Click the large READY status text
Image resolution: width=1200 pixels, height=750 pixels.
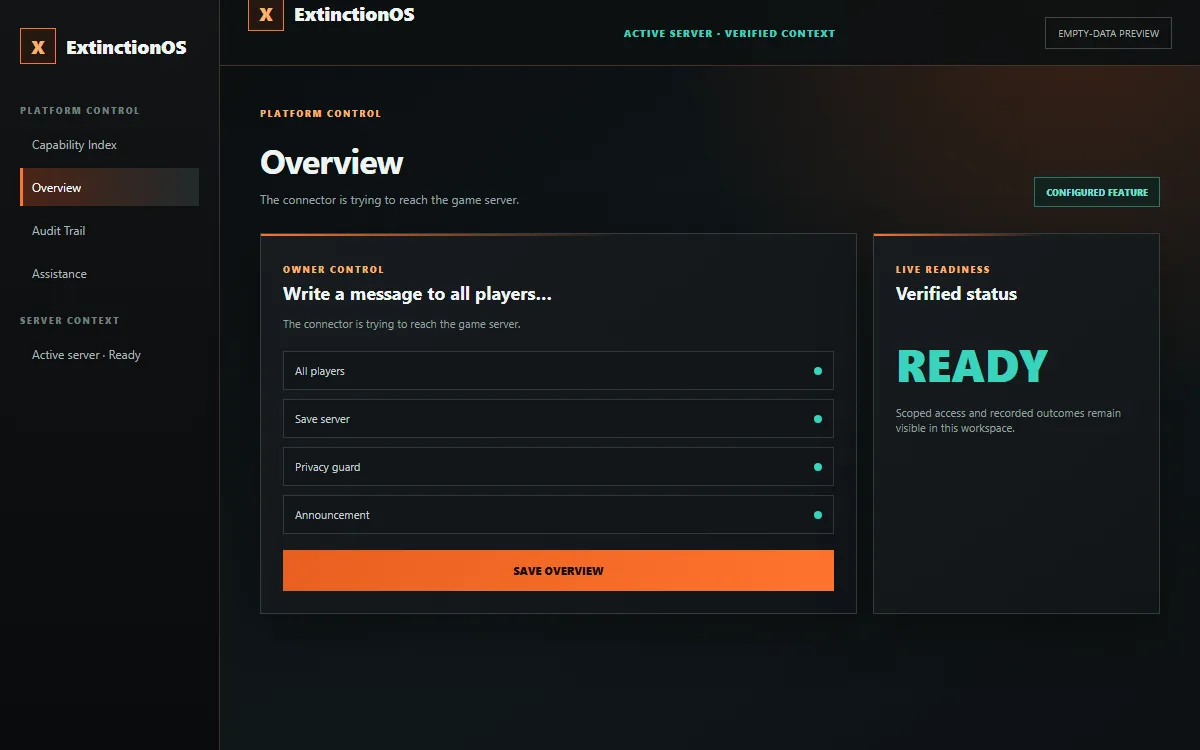[x=972, y=367]
